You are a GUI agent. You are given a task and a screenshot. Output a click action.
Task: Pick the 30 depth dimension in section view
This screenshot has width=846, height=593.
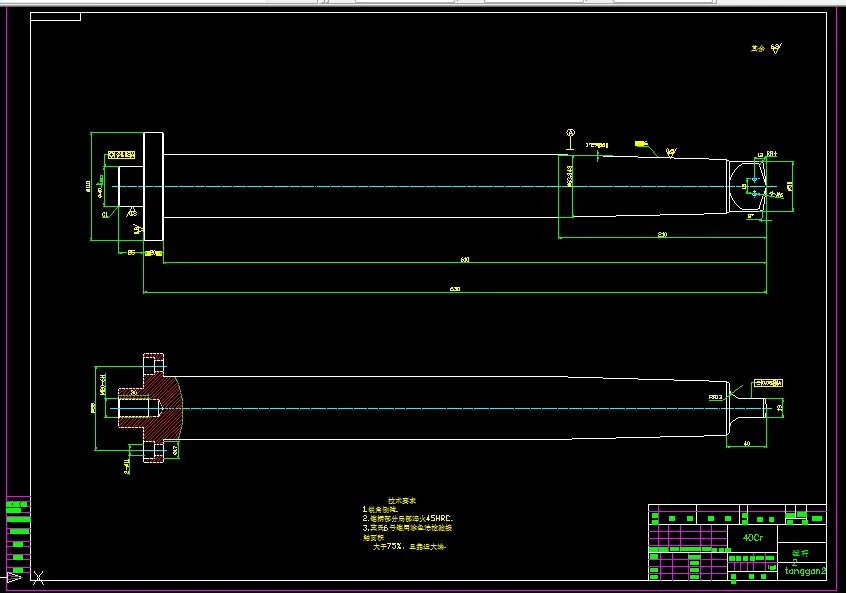click(x=134, y=392)
